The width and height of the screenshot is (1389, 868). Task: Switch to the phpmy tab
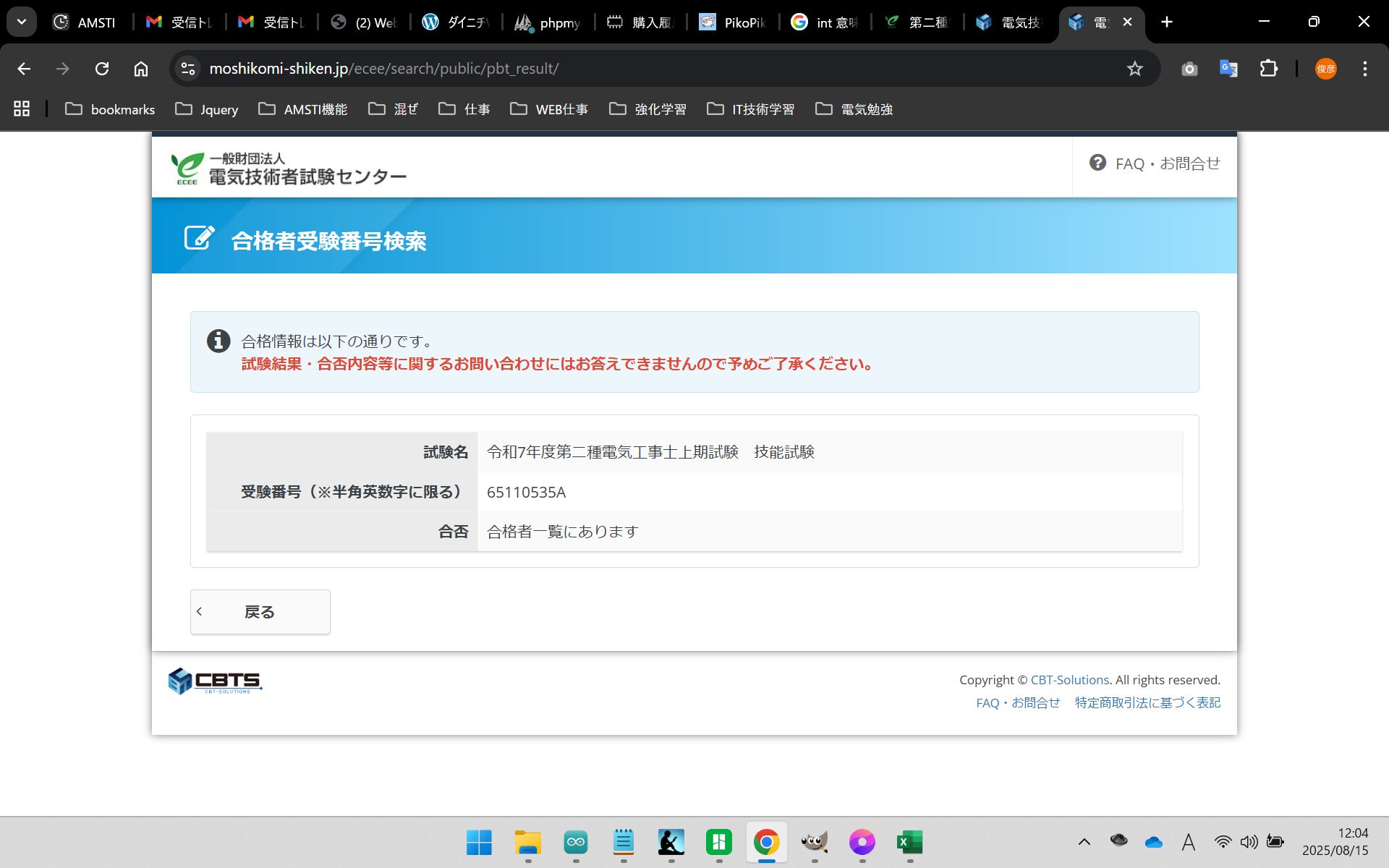coord(548,22)
